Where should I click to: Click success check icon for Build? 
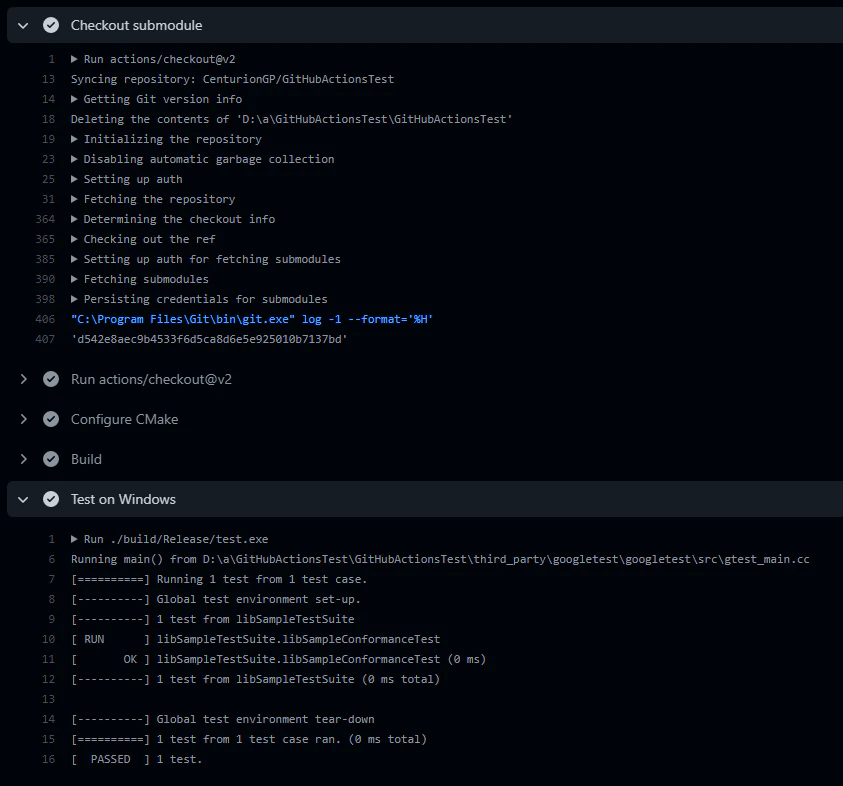(51, 459)
